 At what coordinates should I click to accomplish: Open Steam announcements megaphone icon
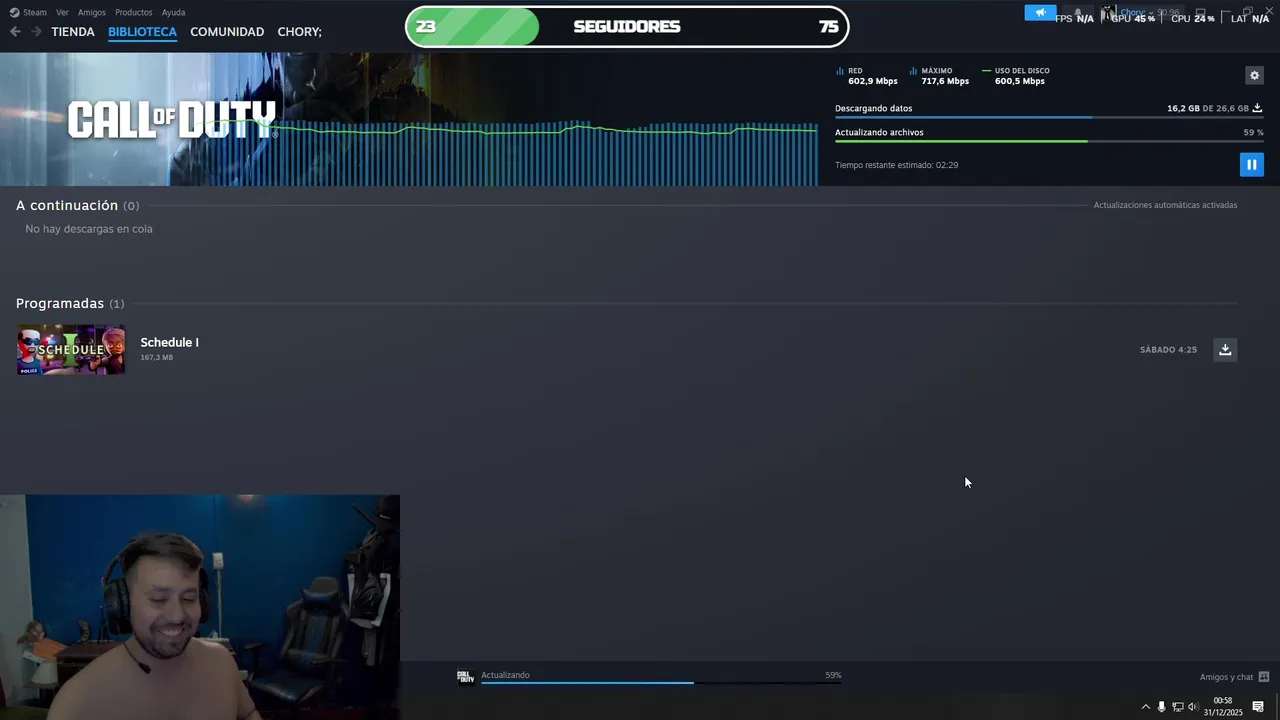point(1040,13)
